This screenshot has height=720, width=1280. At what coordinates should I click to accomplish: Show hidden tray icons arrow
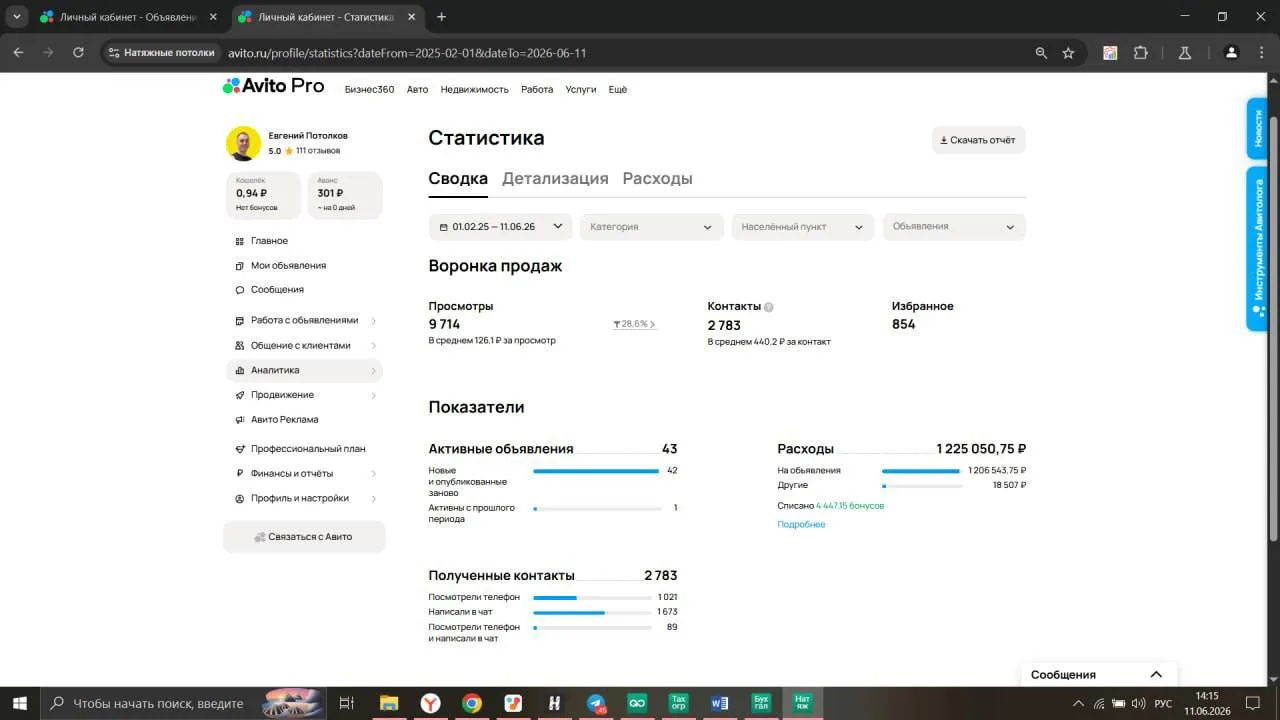[x=1078, y=703]
